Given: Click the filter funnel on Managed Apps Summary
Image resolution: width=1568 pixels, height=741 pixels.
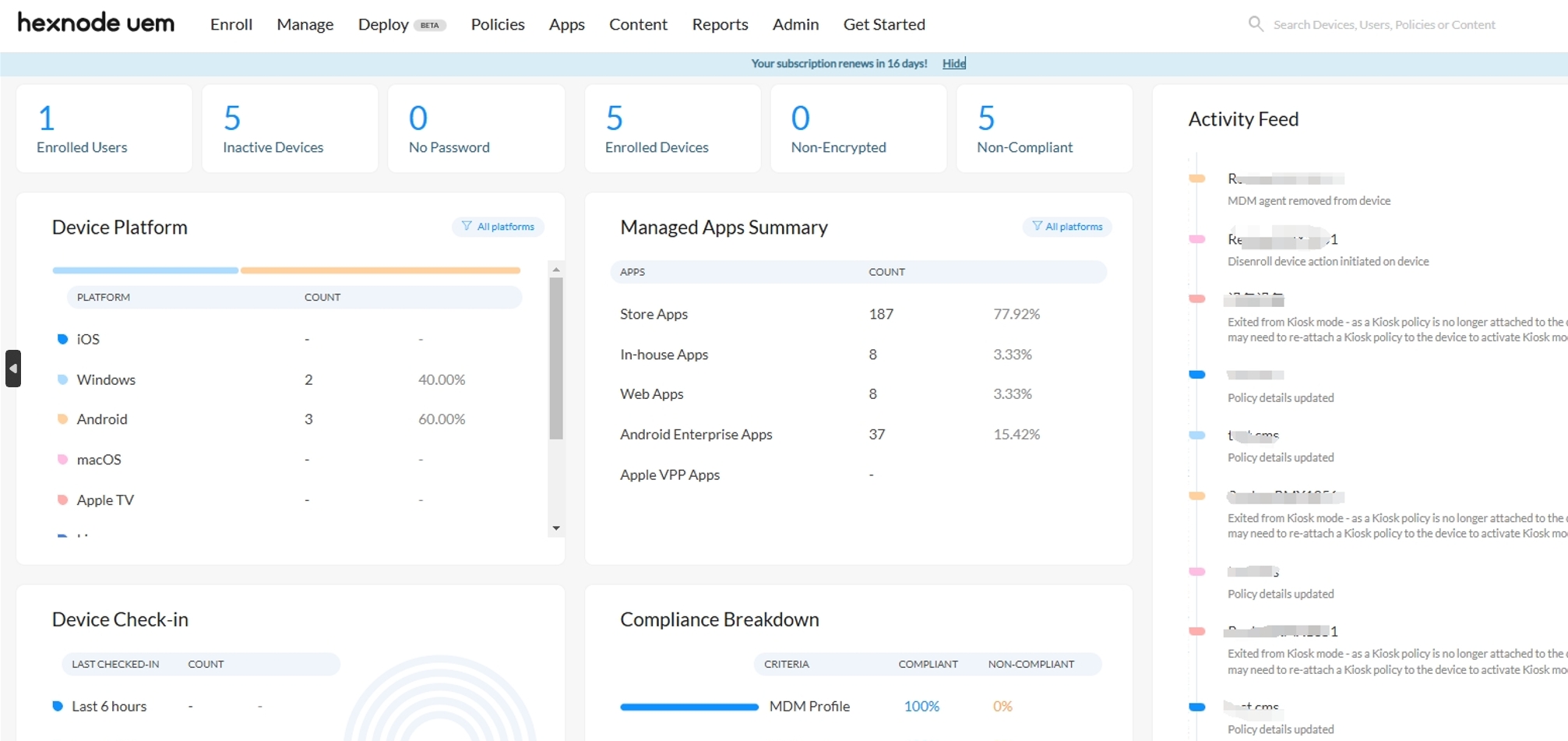Looking at the screenshot, I should tap(1036, 226).
